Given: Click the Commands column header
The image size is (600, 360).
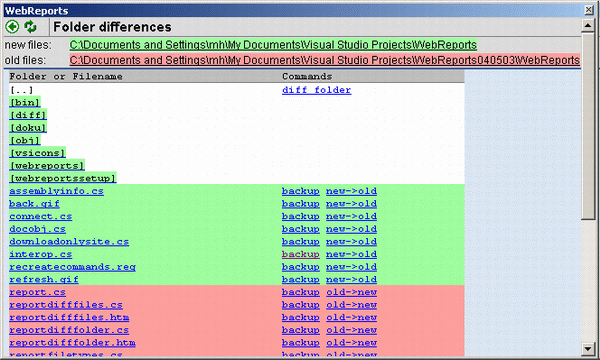Looking at the screenshot, I should point(307,77).
